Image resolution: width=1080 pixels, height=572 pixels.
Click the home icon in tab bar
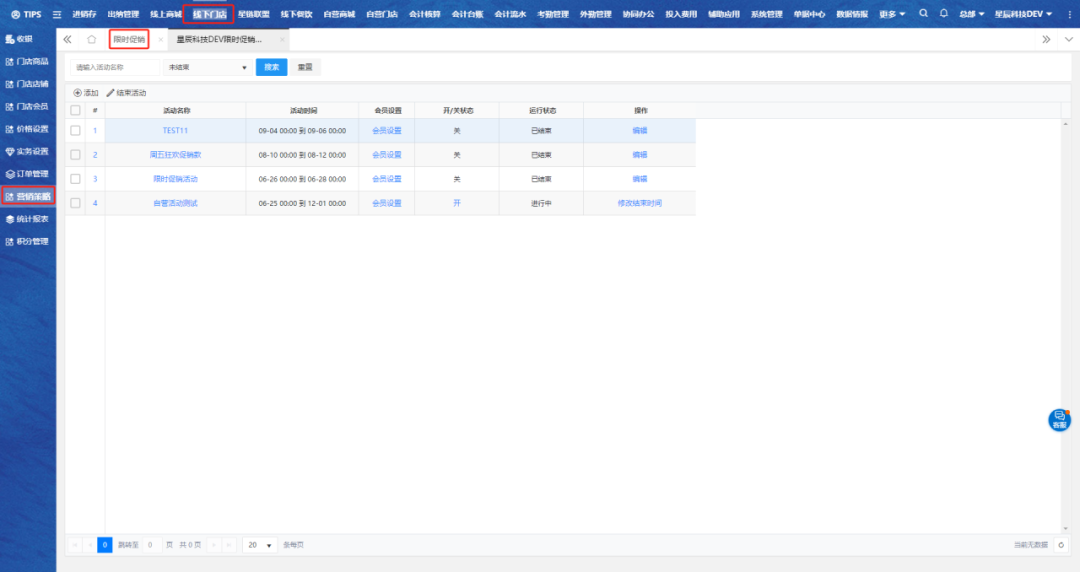coord(92,40)
